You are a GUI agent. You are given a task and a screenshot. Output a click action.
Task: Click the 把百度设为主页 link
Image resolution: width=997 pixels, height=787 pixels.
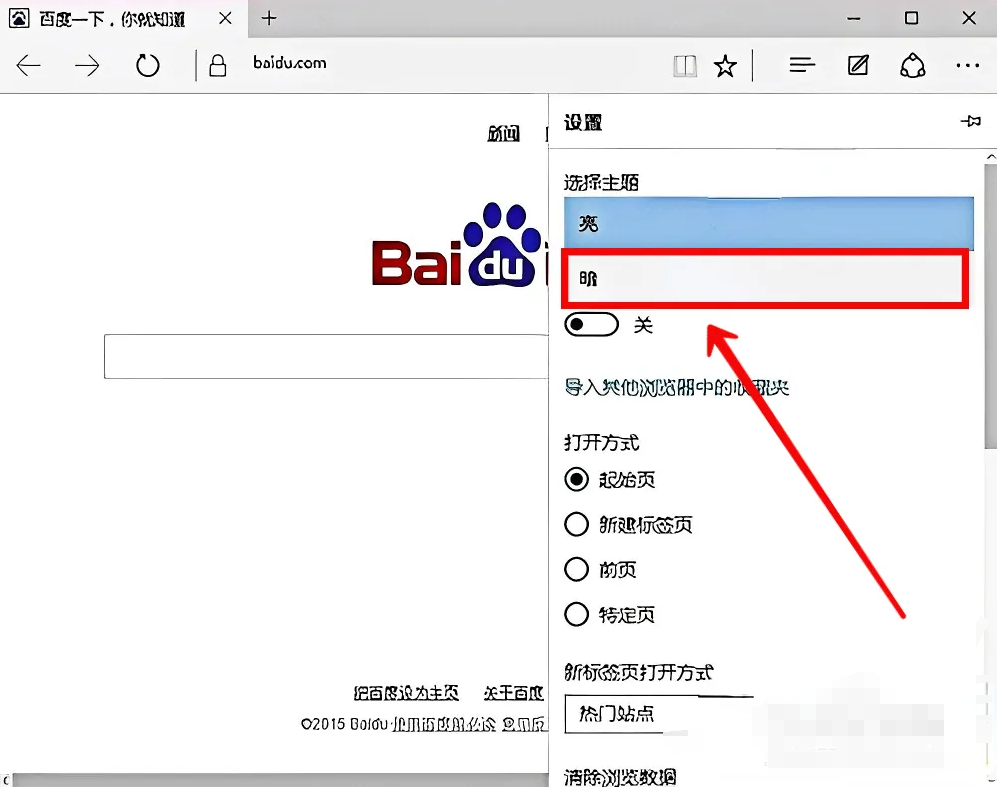(x=406, y=692)
